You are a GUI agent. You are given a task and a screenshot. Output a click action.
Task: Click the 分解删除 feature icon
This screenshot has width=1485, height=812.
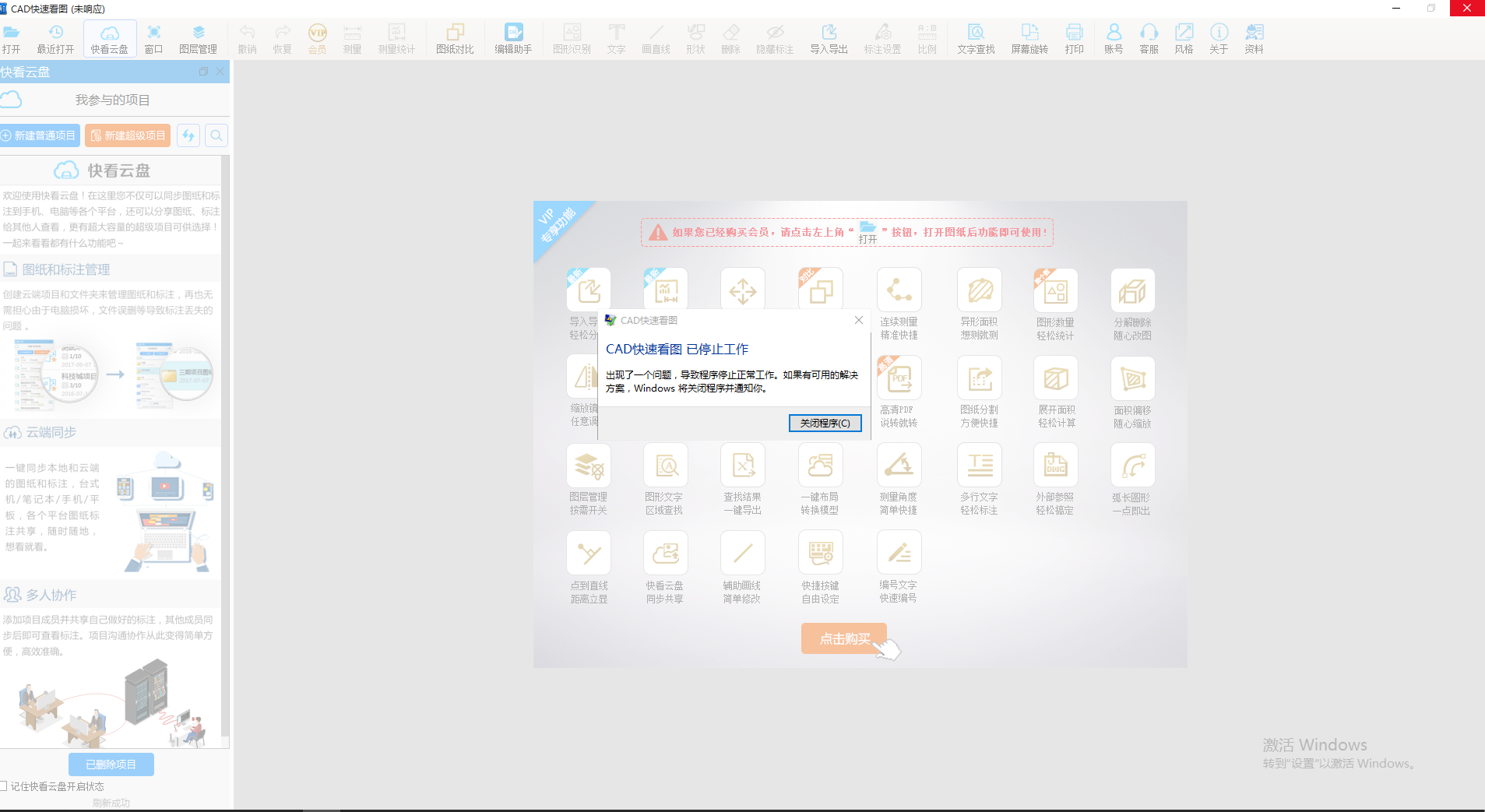coord(1133,290)
